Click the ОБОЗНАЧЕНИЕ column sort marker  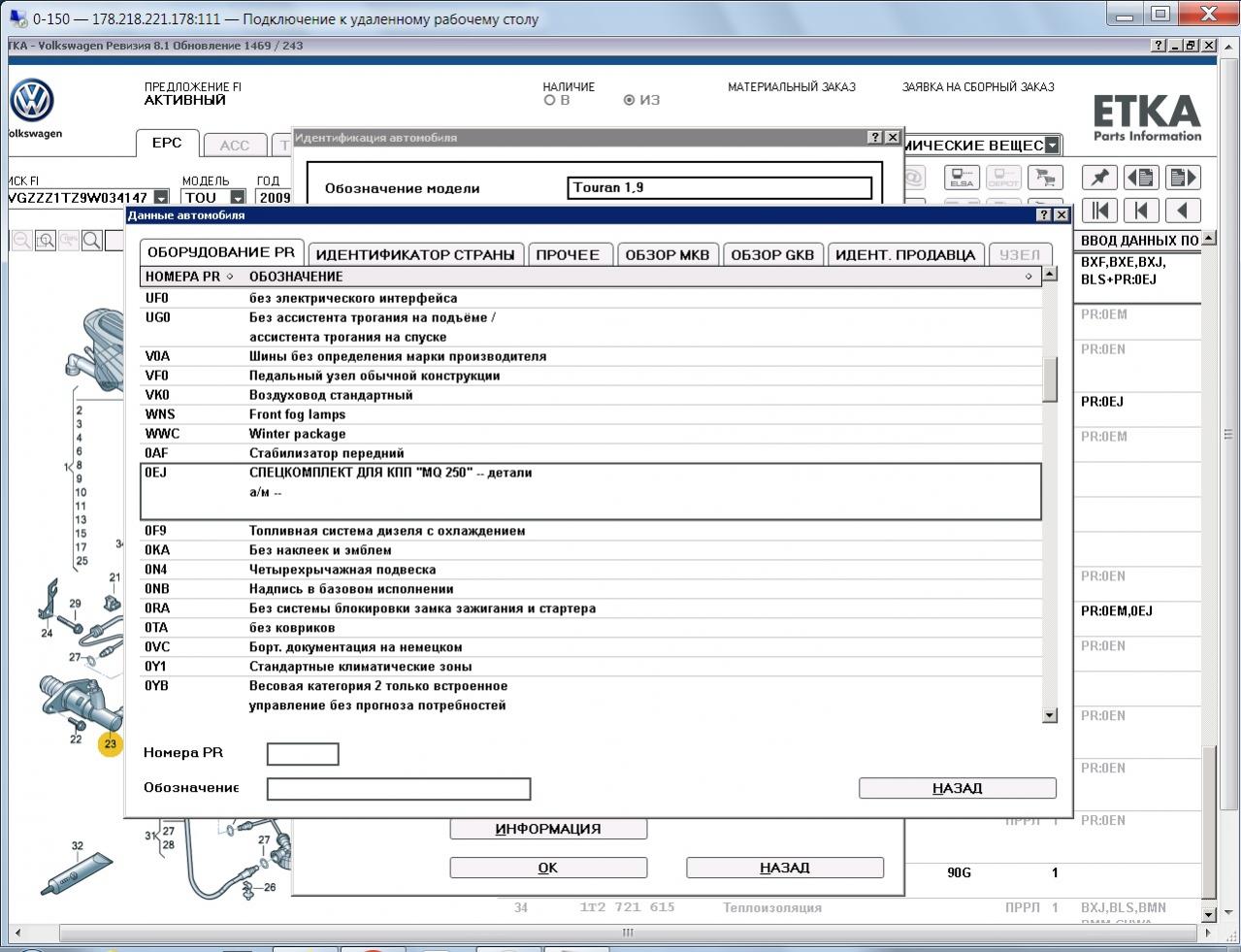[x=1029, y=277]
